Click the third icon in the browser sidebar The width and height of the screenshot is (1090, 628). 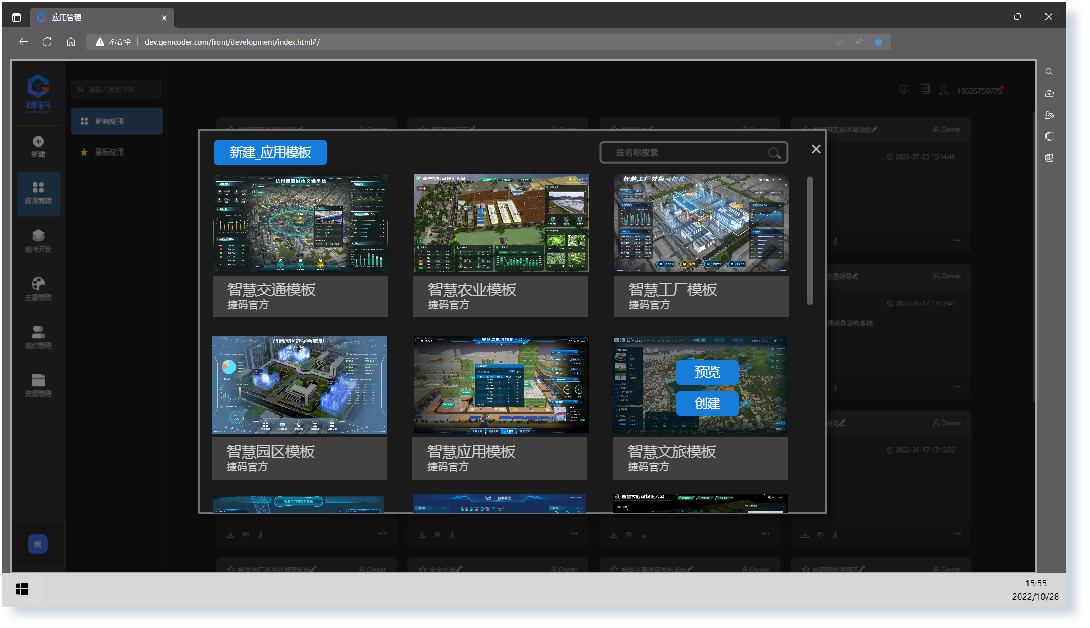[x=1049, y=115]
